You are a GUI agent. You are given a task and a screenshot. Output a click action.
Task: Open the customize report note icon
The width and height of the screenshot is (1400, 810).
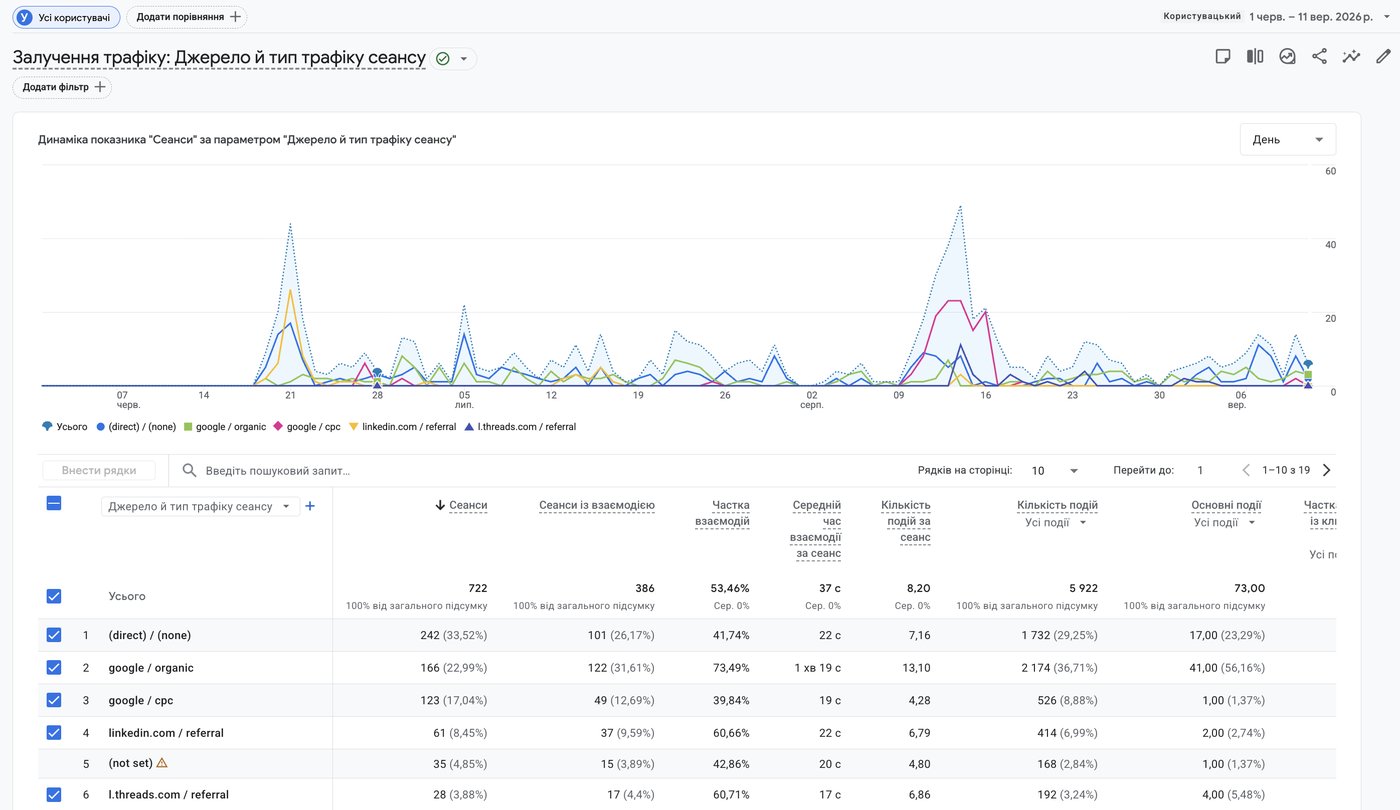(1222, 56)
